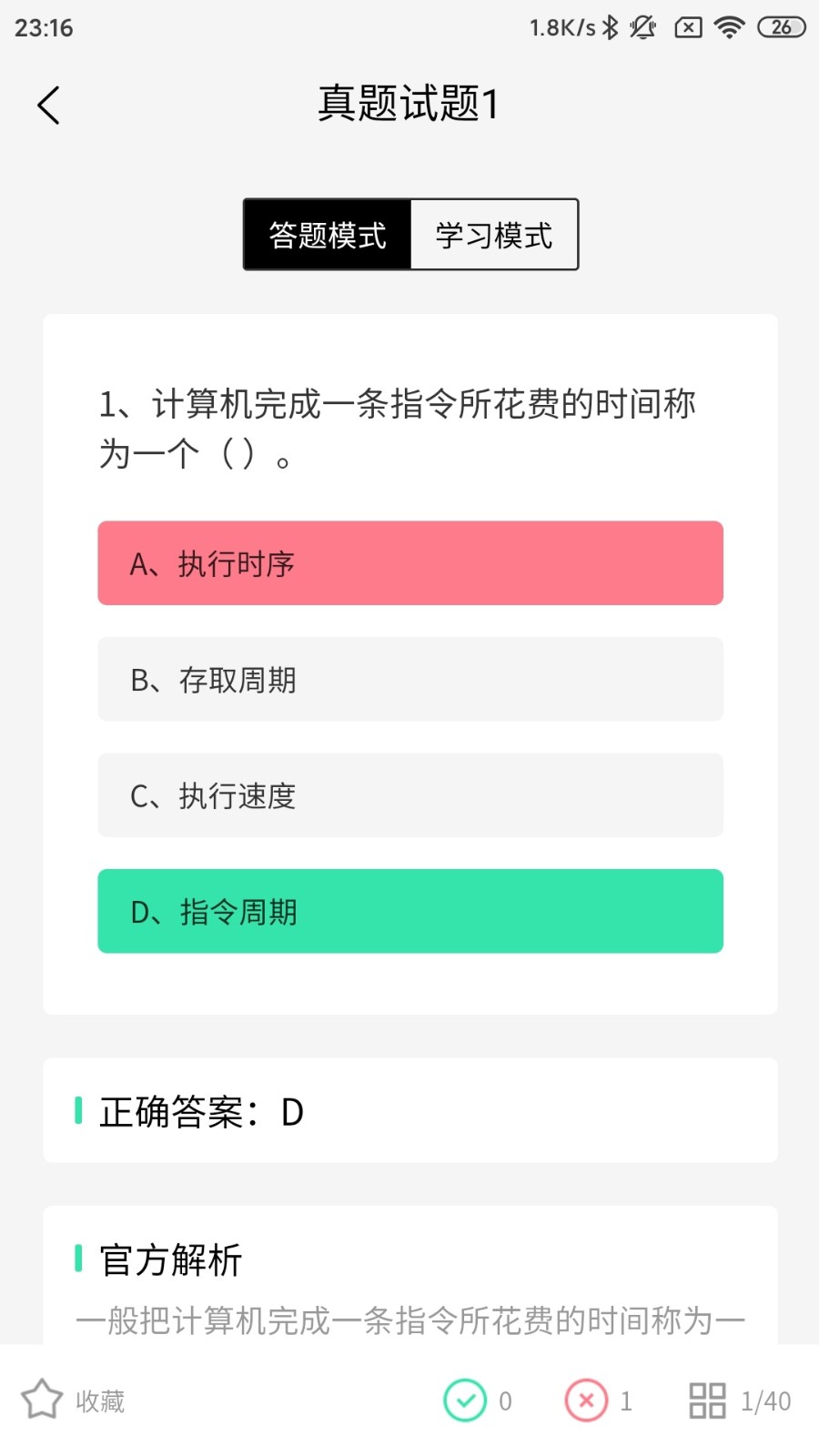Switch to the 学习模式 tab
The height and width of the screenshot is (1456, 819).
click(494, 235)
